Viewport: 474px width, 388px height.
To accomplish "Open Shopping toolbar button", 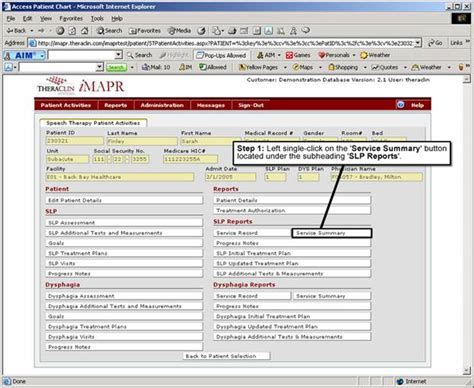I will tap(343, 67).
